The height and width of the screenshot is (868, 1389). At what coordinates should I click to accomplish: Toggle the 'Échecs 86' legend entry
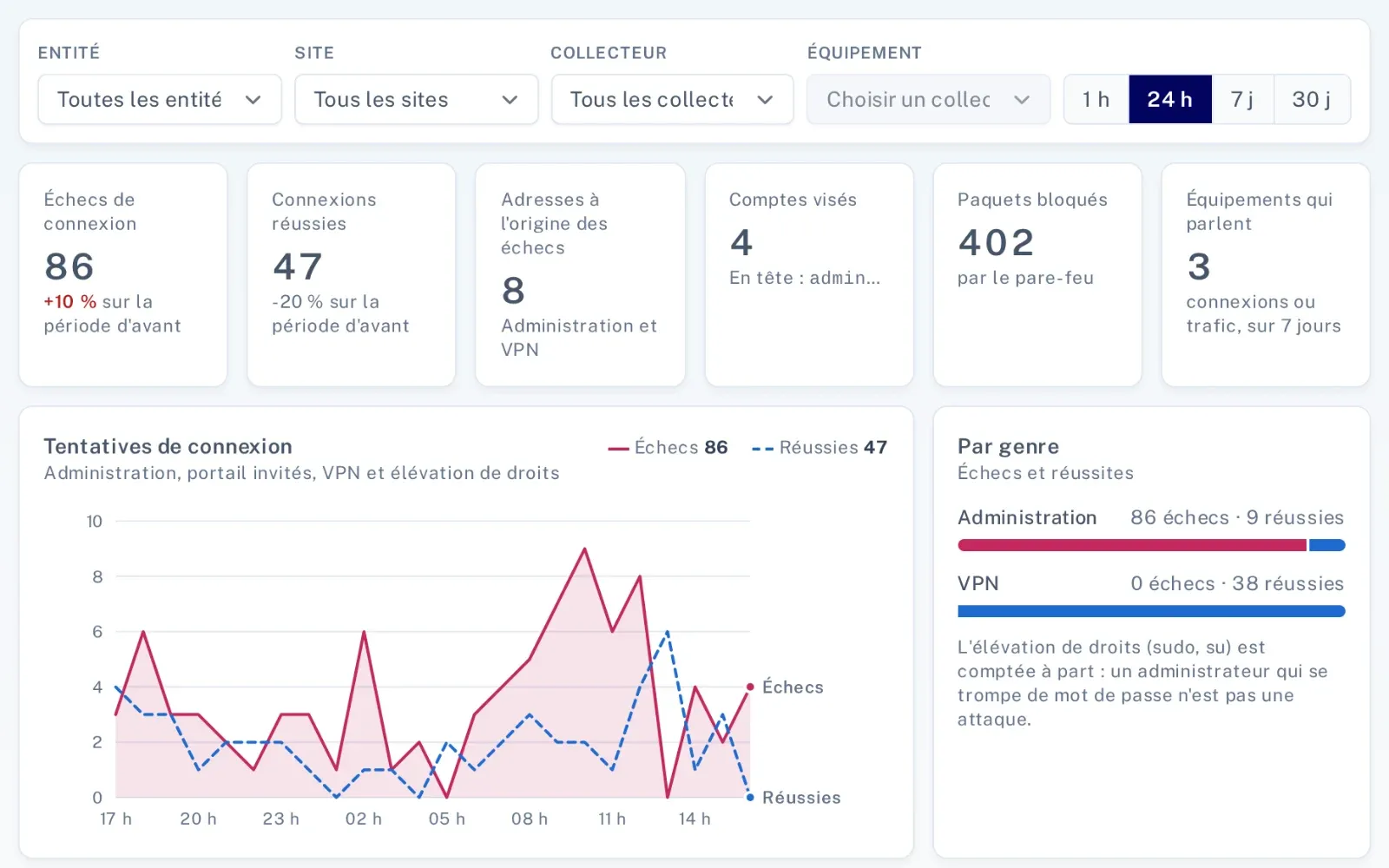668,448
